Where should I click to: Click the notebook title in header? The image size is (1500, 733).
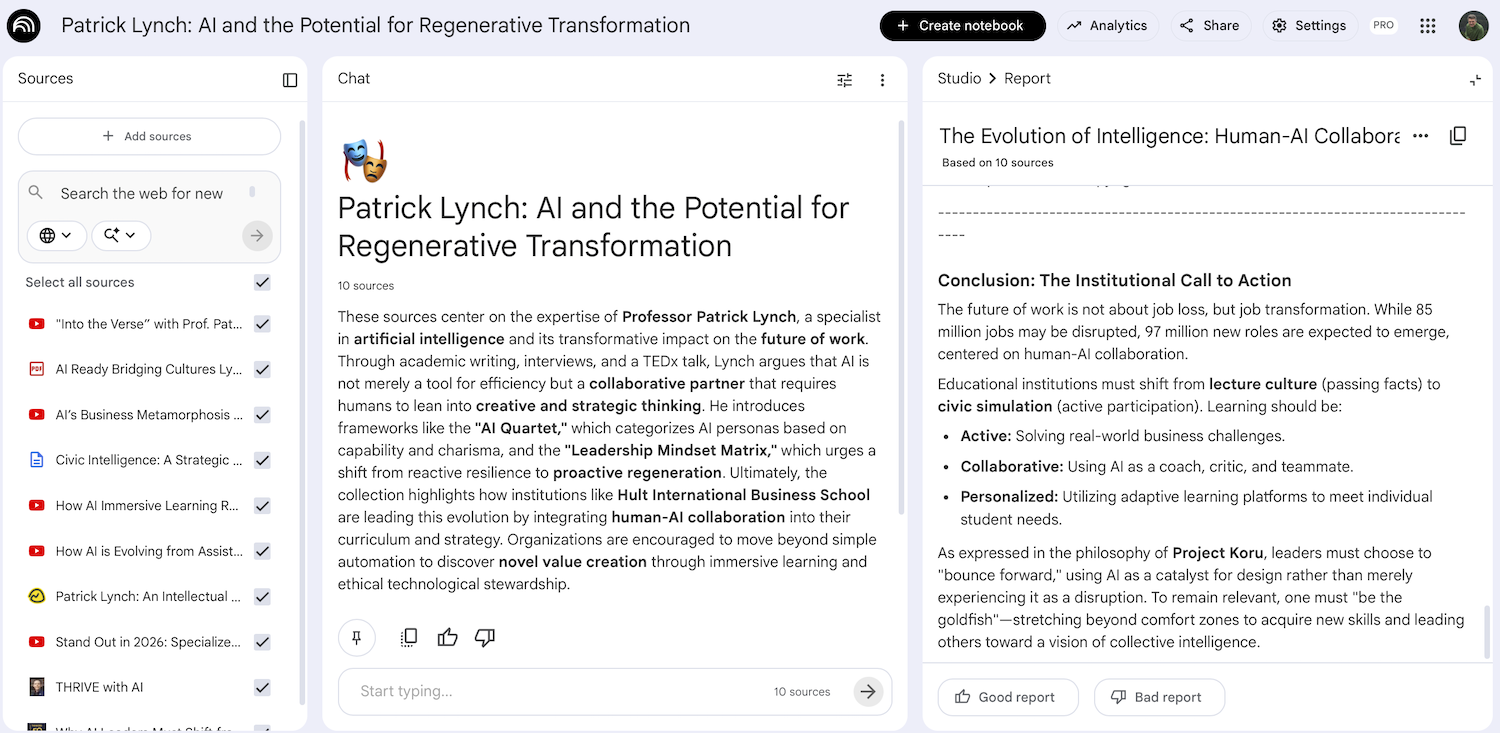(x=376, y=26)
